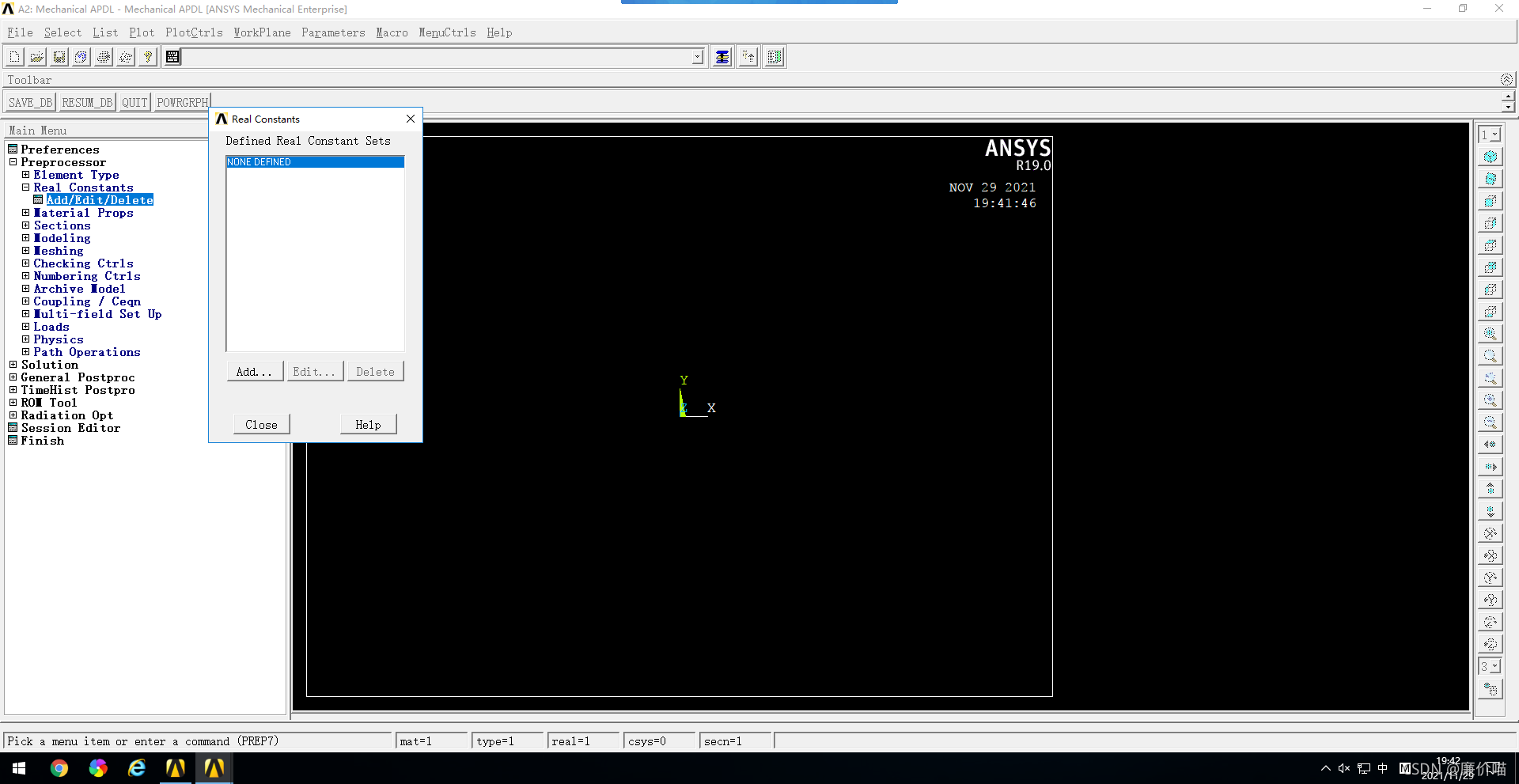This screenshot has height=784, width=1519.
Task: Open the MenuCtrls menu
Action: (x=447, y=32)
